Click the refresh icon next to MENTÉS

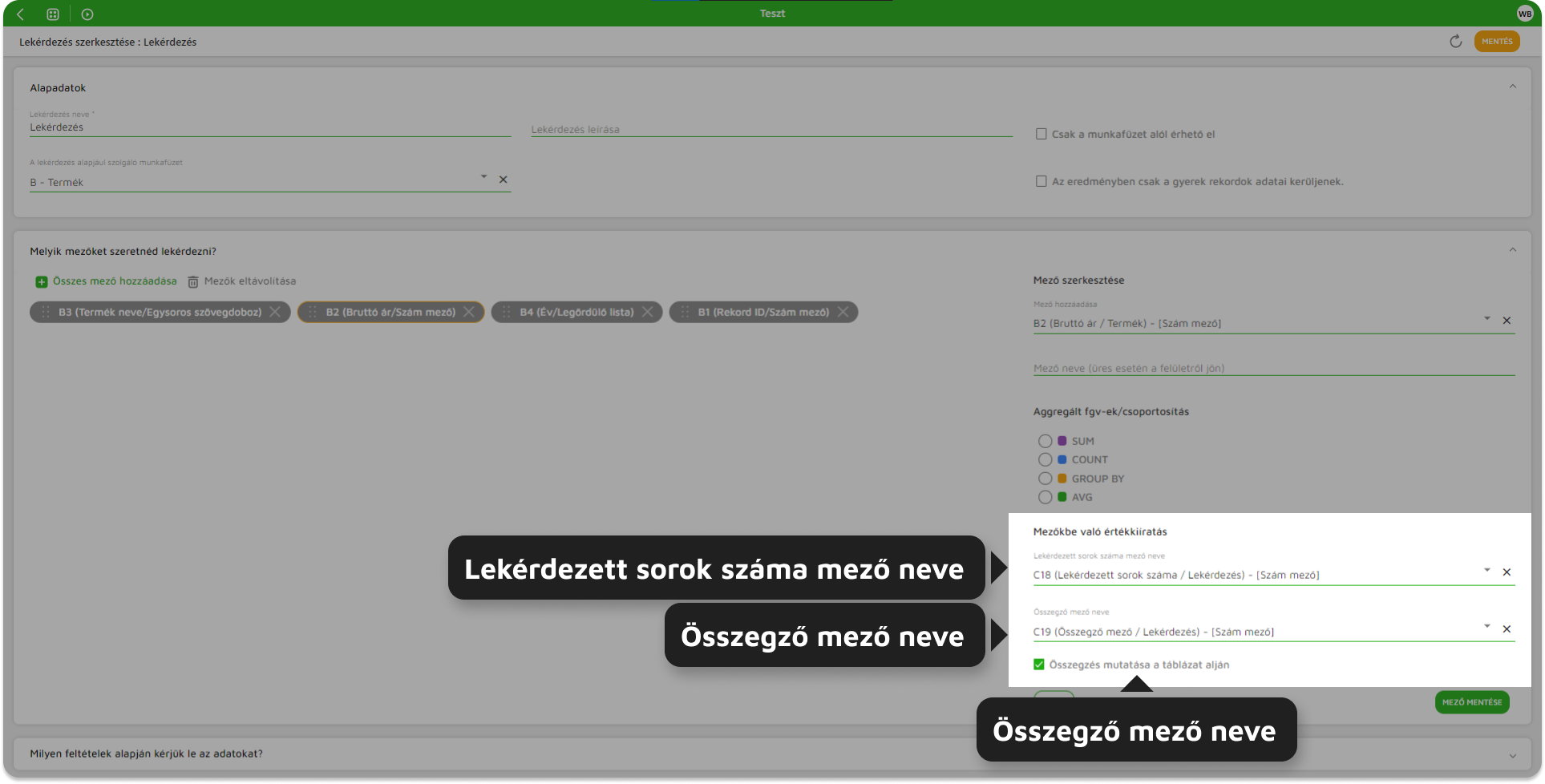1456,42
